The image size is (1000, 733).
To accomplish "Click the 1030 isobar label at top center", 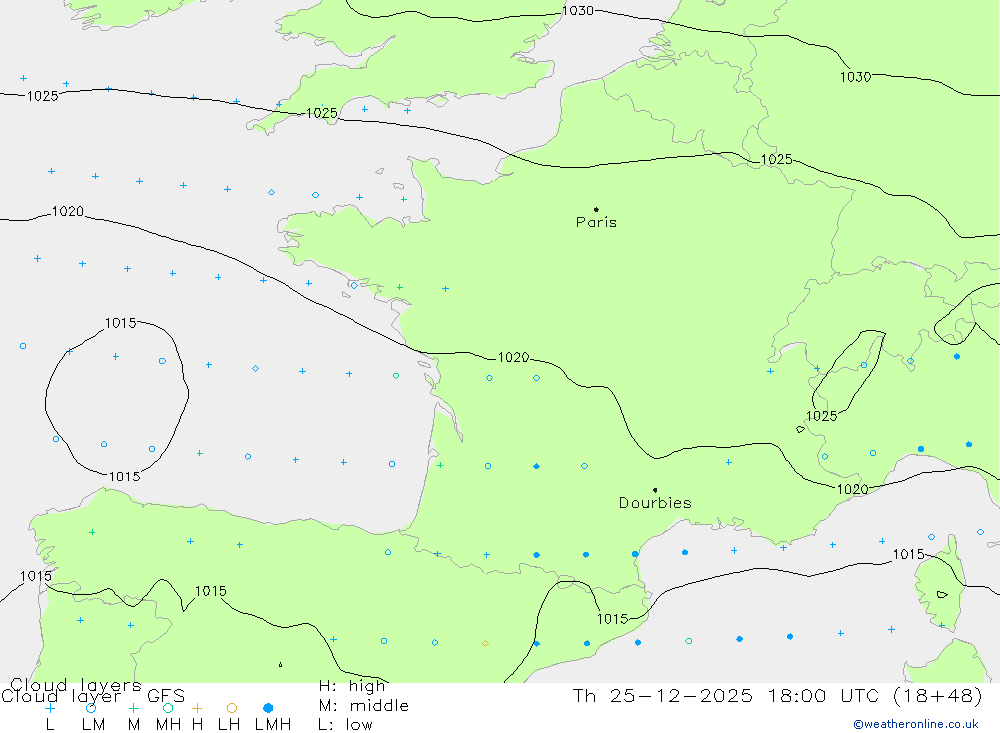I will 578,10.
